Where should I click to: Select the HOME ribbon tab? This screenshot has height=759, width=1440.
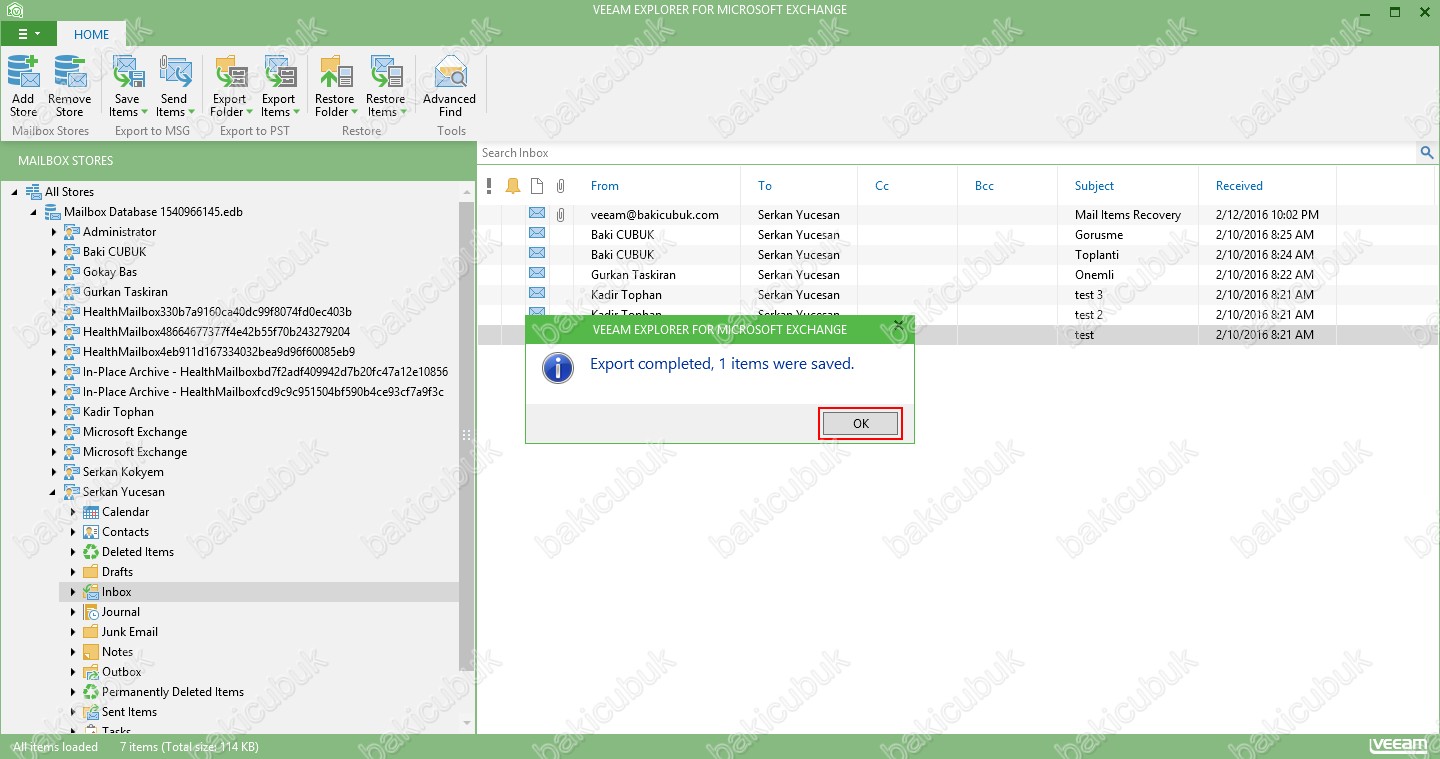[91, 34]
